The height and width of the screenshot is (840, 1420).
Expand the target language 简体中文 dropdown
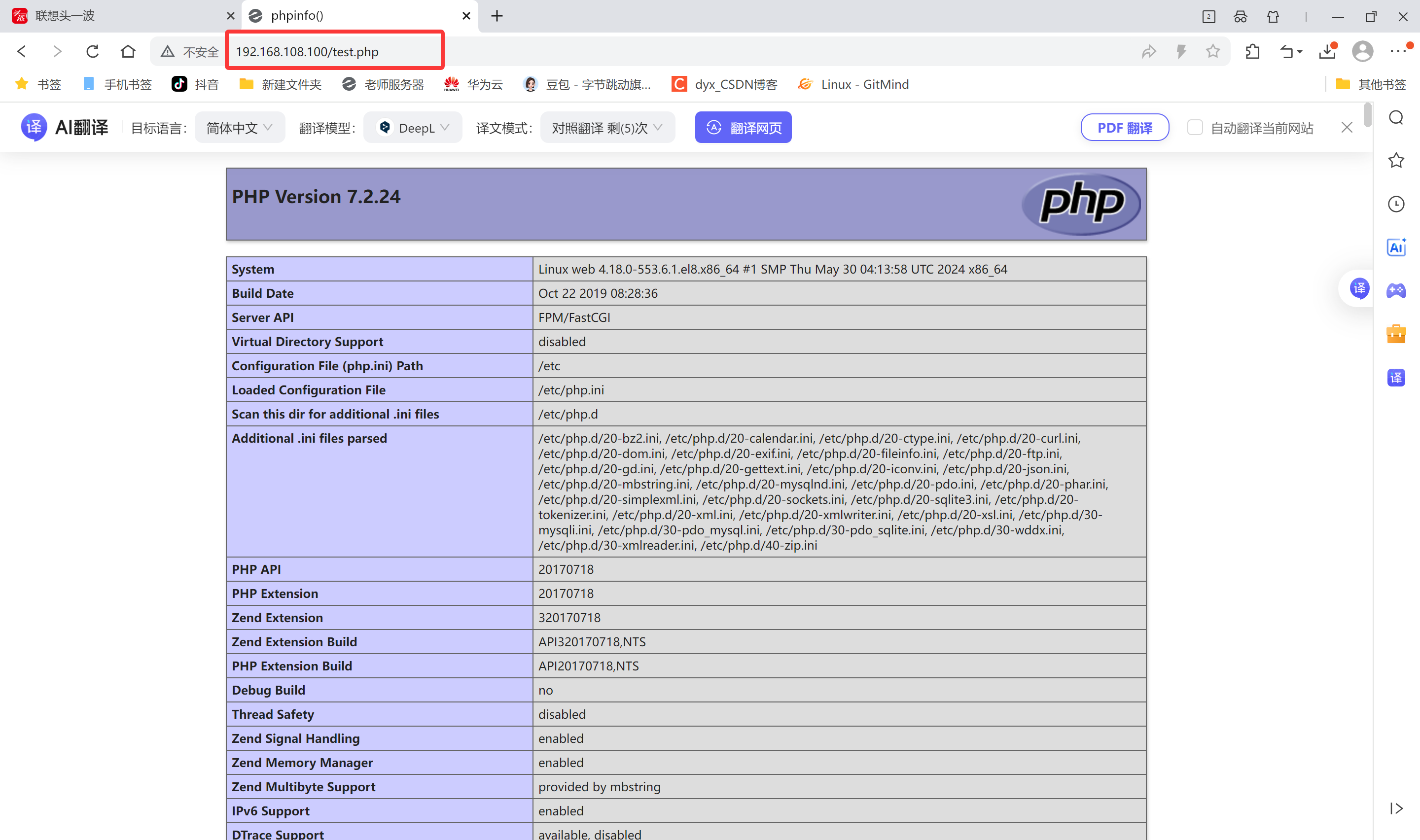tap(240, 128)
